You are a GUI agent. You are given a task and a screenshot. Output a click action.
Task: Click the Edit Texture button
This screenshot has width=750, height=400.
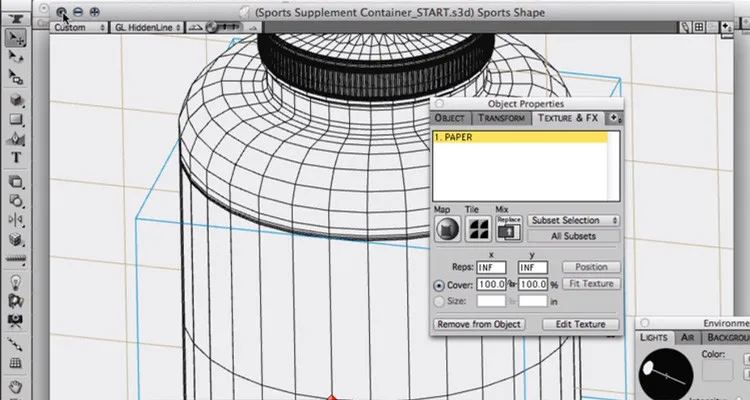(580, 324)
